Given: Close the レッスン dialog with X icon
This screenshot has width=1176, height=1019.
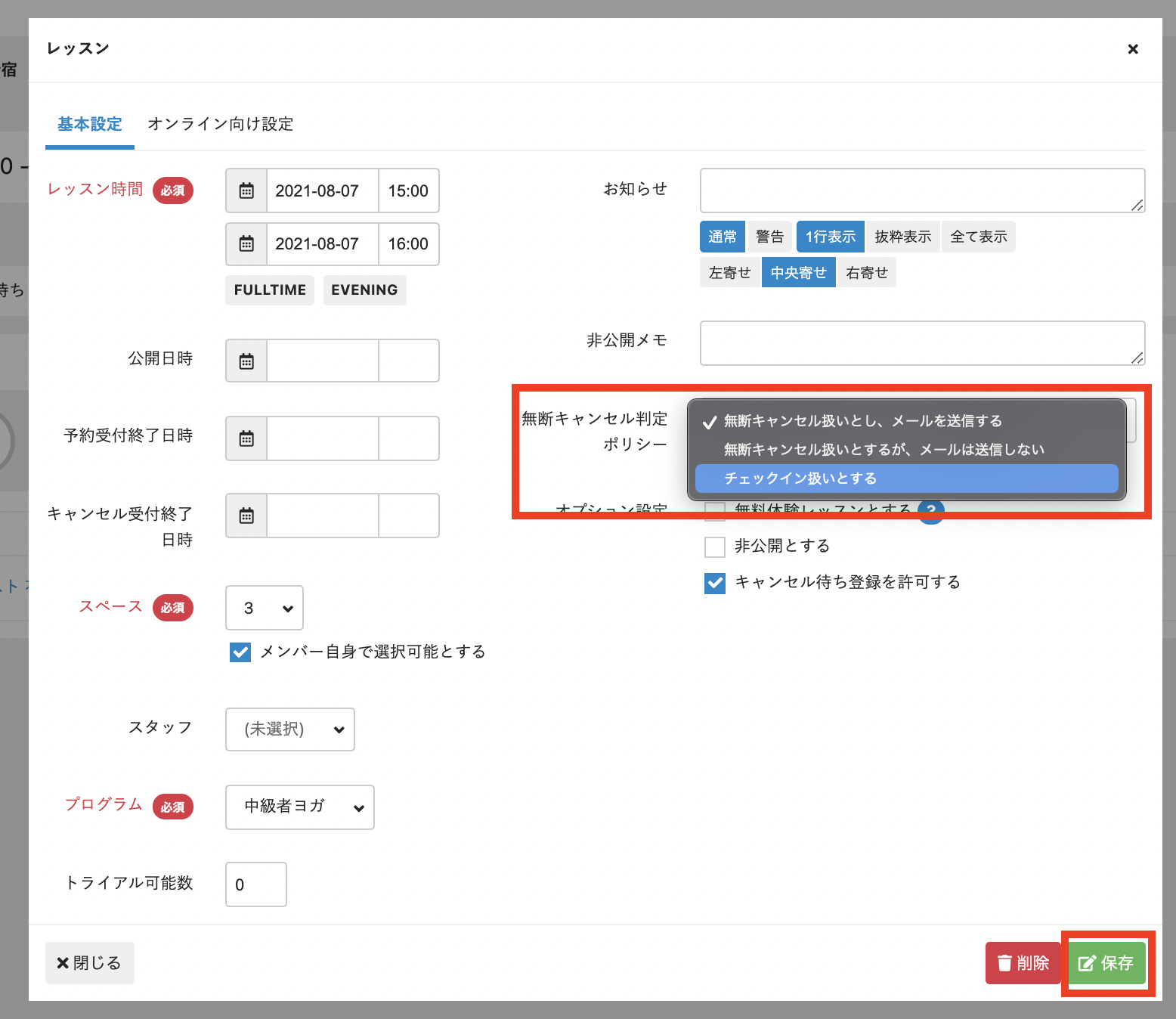Looking at the screenshot, I should click(1132, 49).
